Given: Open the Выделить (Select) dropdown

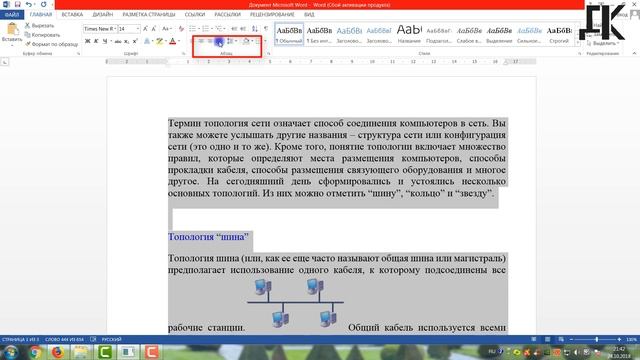Looking at the screenshot, I should (603, 43).
